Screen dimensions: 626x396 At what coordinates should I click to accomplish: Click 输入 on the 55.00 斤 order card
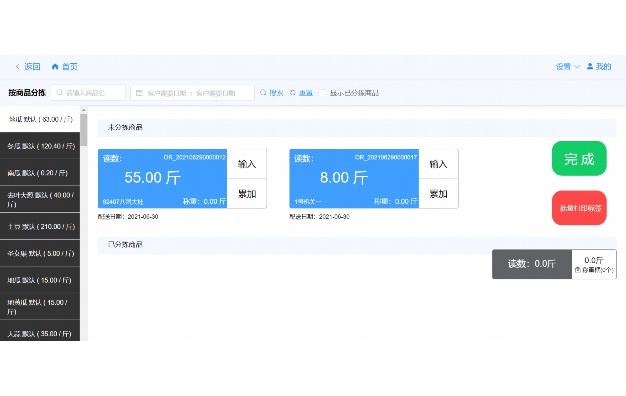247,164
